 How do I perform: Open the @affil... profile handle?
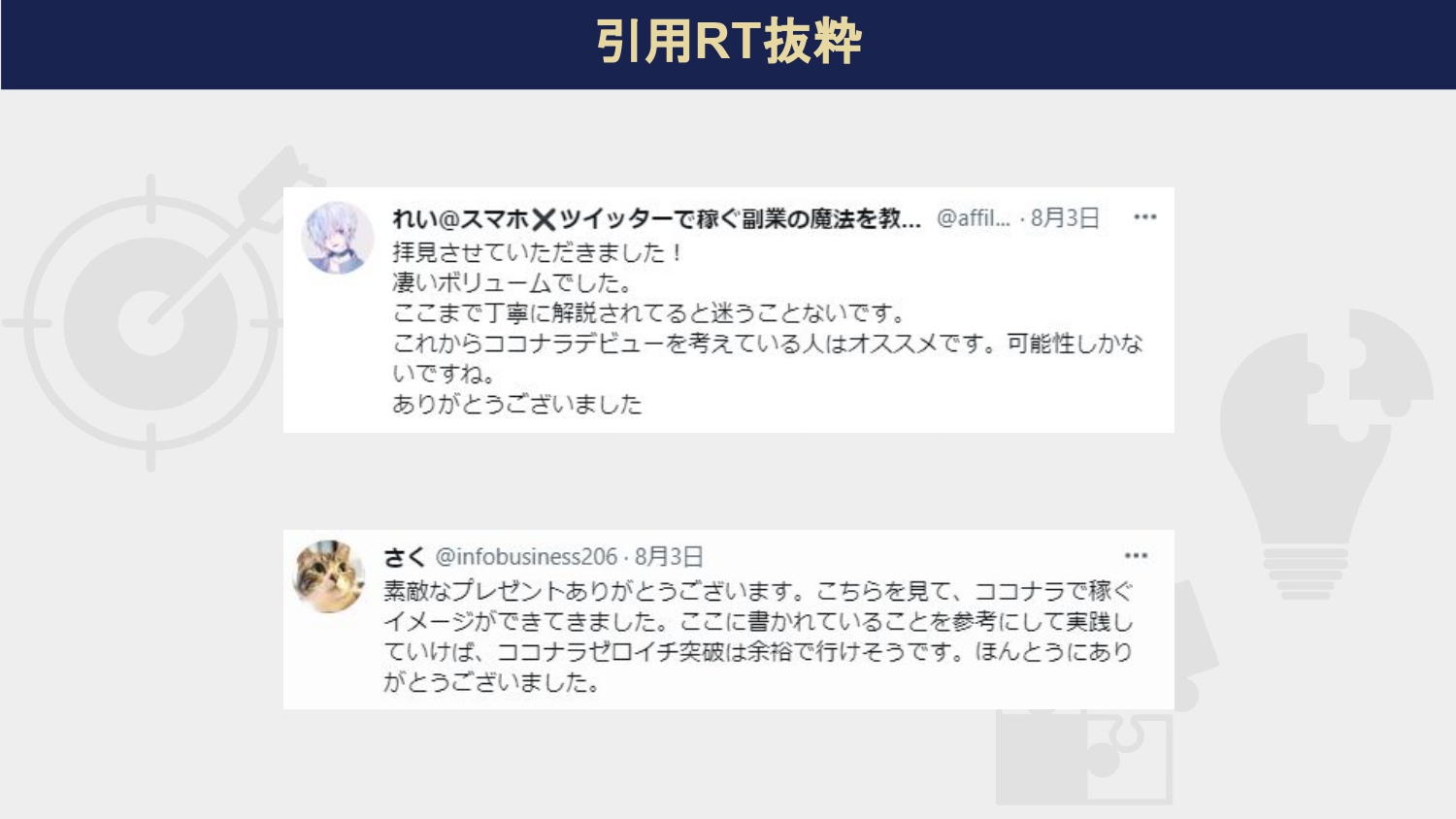coord(974,218)
